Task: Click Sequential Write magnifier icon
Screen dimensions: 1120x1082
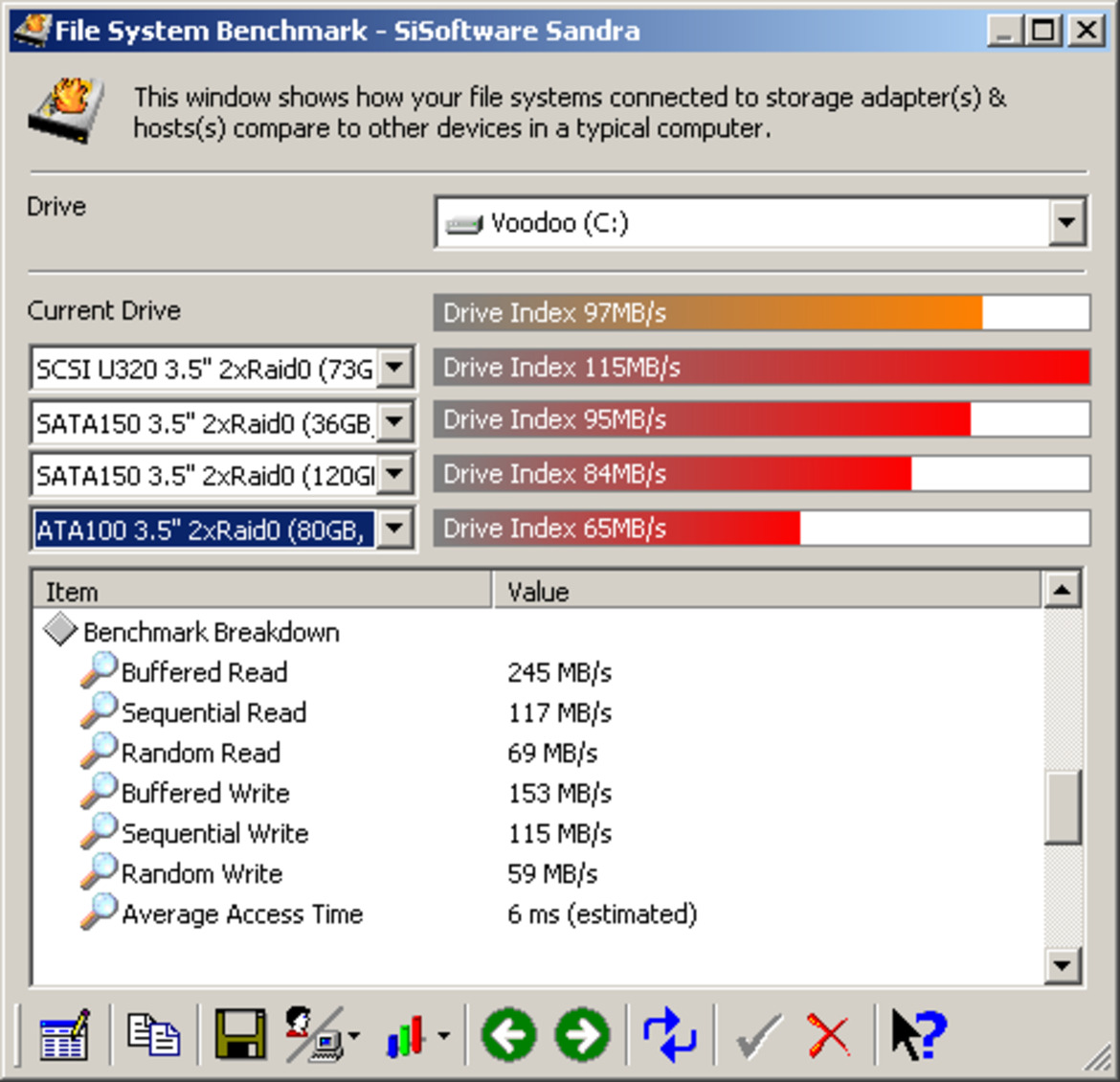Action: click(99, 832)
